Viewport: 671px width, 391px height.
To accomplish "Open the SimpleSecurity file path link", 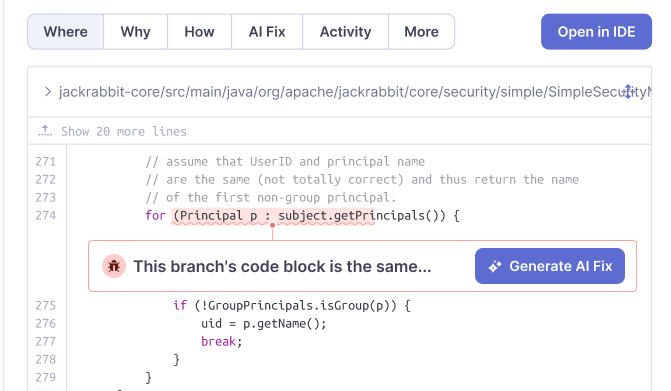I will 354,92.
